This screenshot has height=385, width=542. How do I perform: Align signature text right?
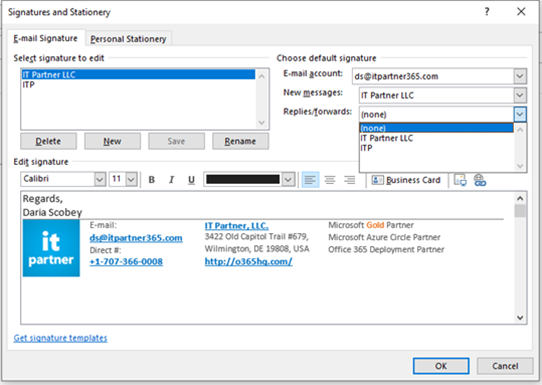point(350,180)
